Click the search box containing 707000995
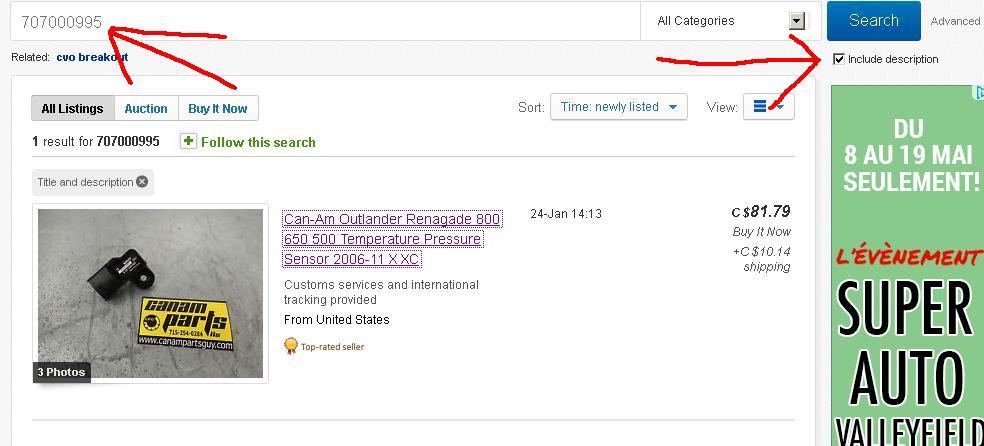The width and height of the screenshot is (984, 446). [x=325, y=21]
